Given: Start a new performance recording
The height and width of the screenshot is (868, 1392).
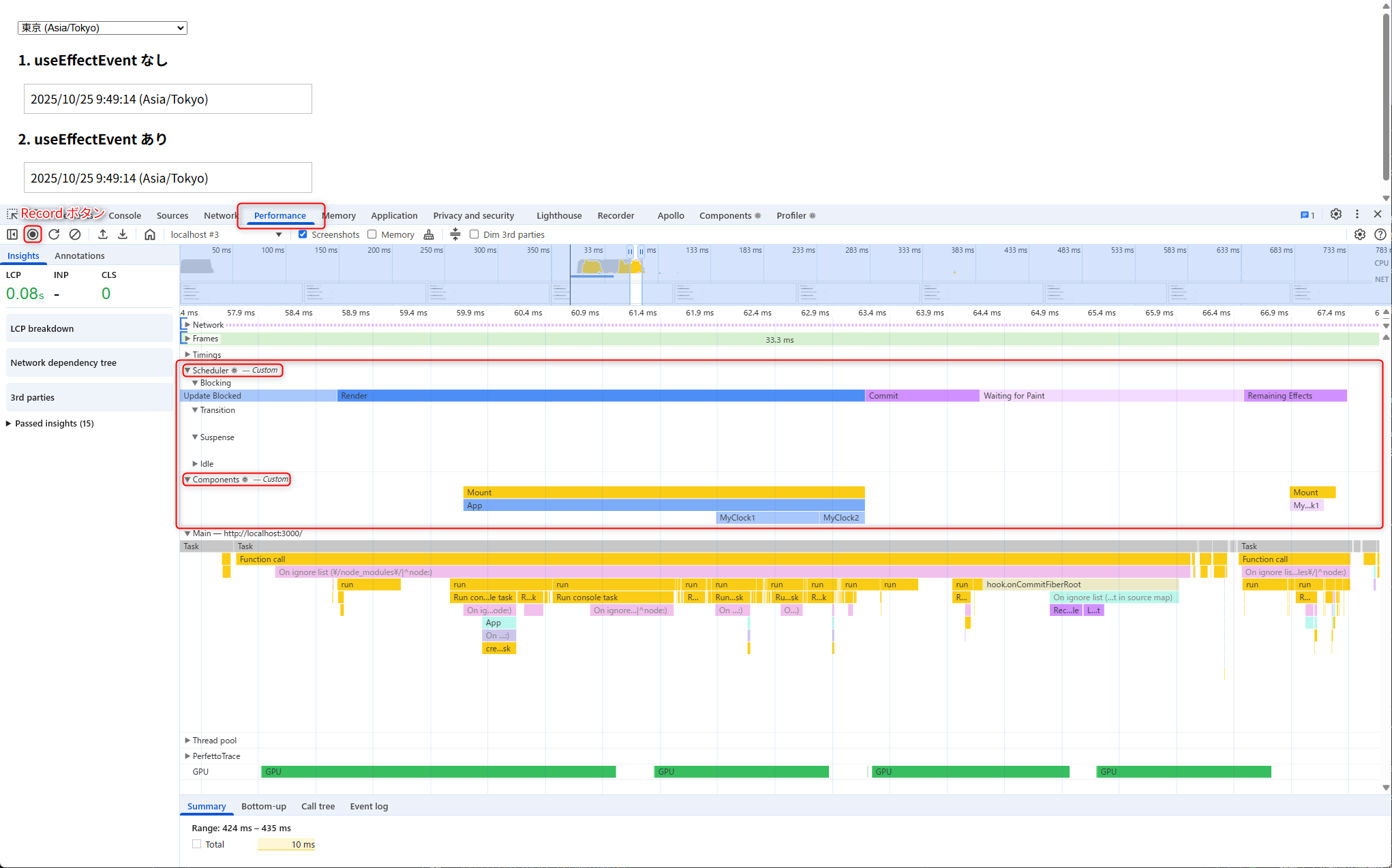Looking at the screenshot, I should click(x=33, y=234).
